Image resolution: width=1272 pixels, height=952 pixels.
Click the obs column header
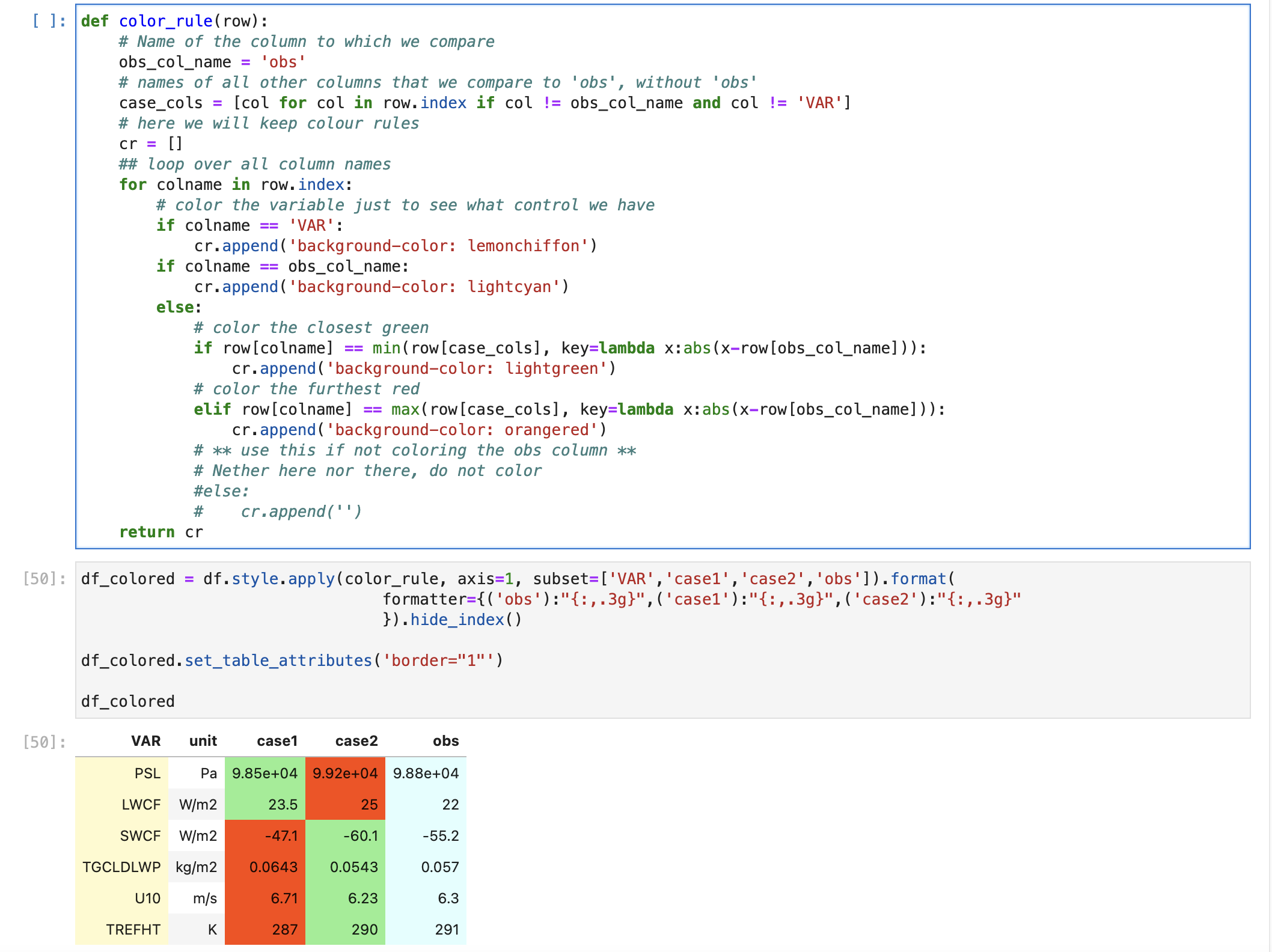(x=445, y=741)
